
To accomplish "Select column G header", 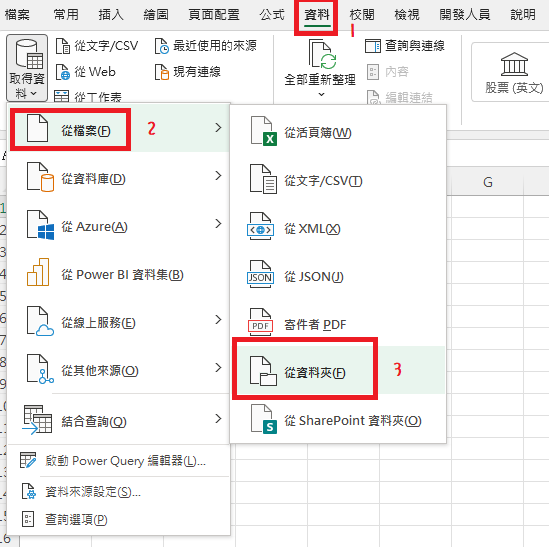I will point(488,182).
